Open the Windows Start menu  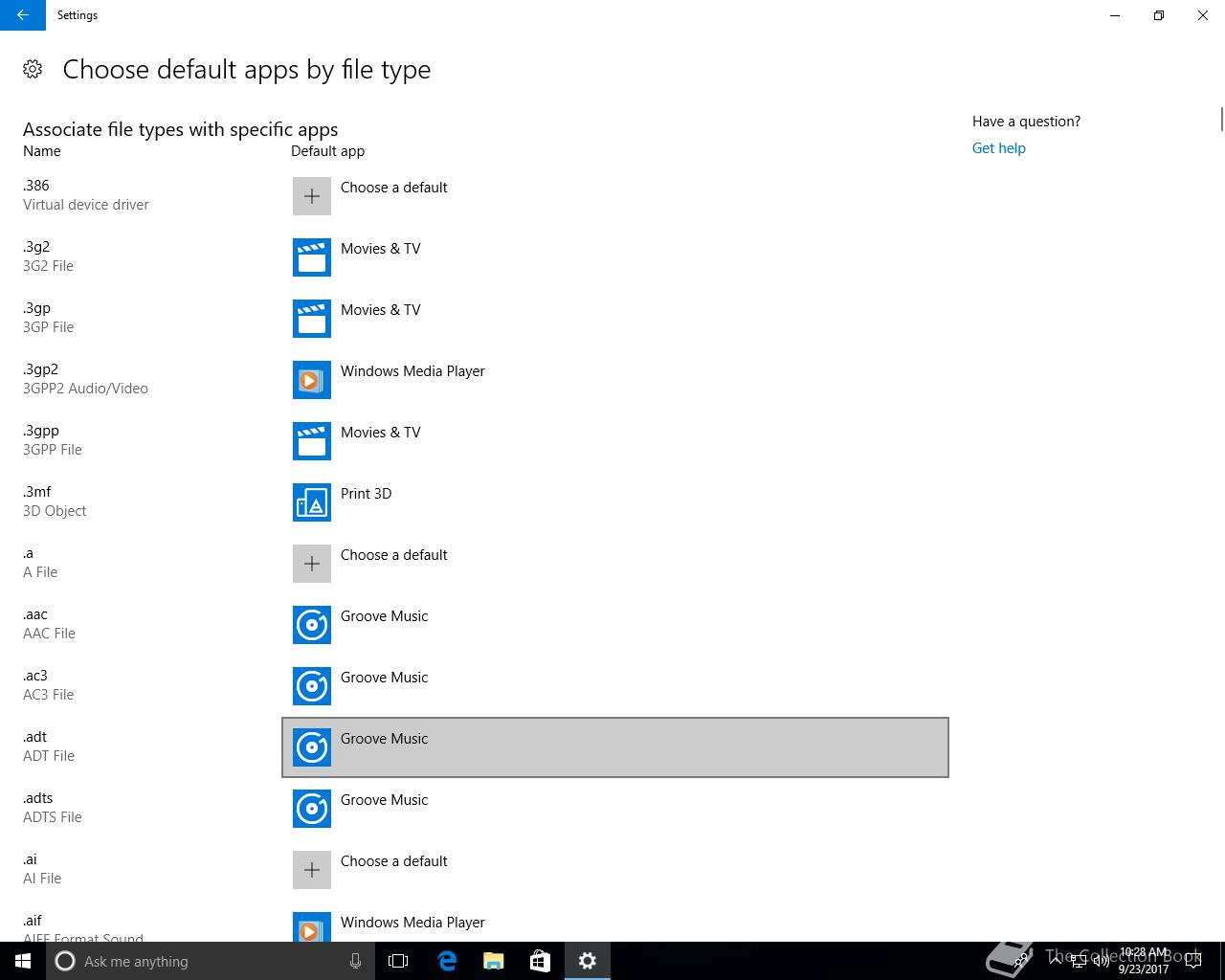pyautogui.click(x=23, y=961)
